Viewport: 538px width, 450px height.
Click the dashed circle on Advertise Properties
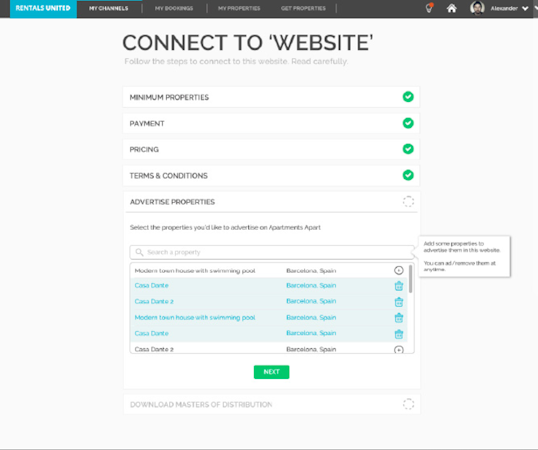click(x=408, y=201)
